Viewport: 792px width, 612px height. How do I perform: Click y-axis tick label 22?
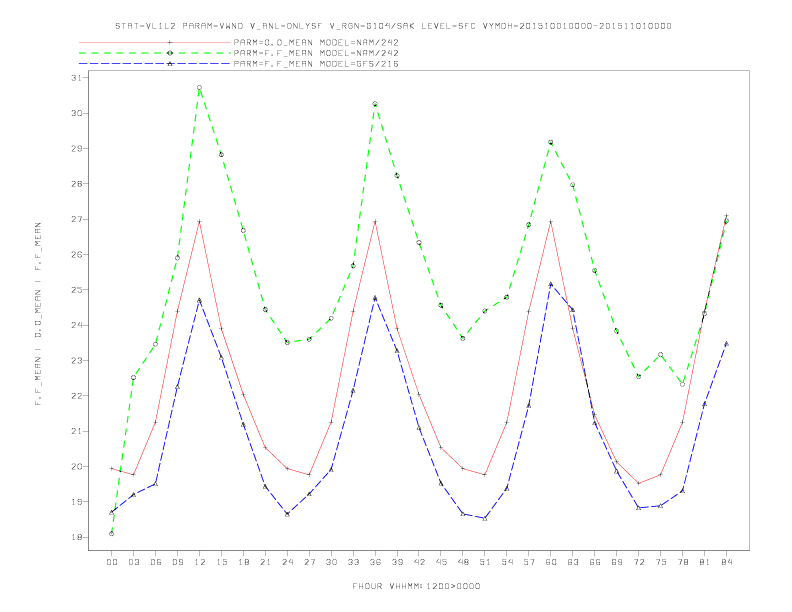click(x=77, y=396)
